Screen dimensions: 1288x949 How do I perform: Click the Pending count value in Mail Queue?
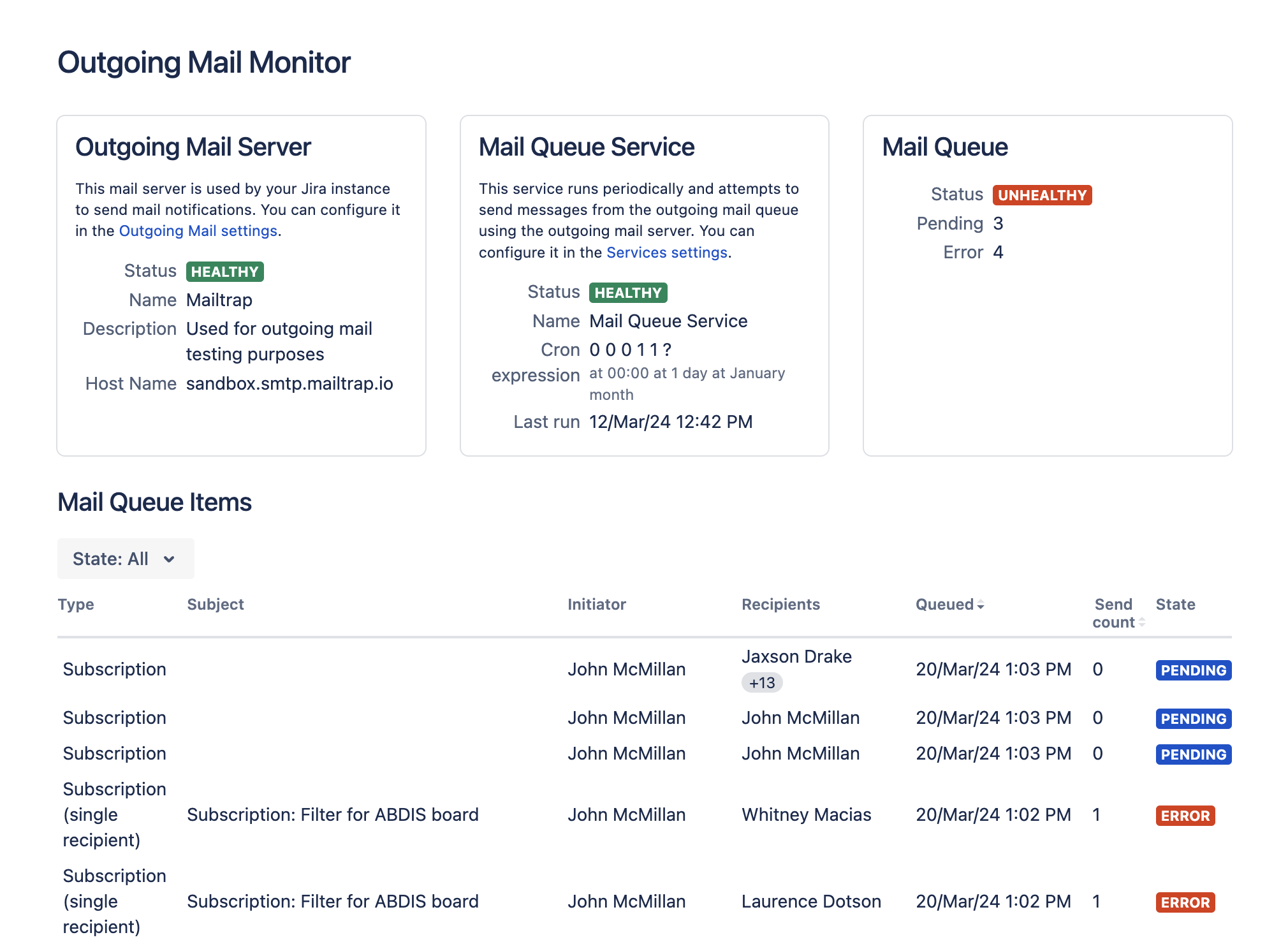tap(998, 224)
